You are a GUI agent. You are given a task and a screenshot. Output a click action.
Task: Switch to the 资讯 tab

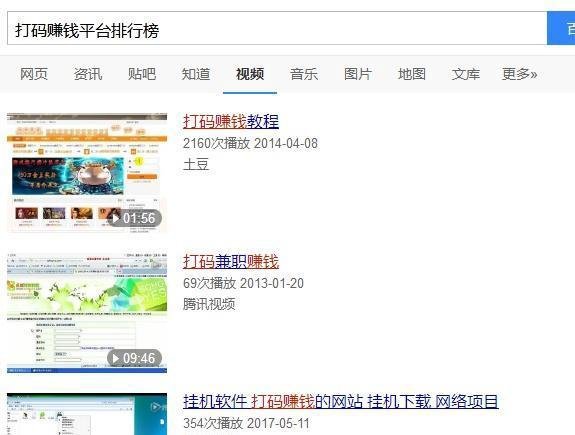88,74
